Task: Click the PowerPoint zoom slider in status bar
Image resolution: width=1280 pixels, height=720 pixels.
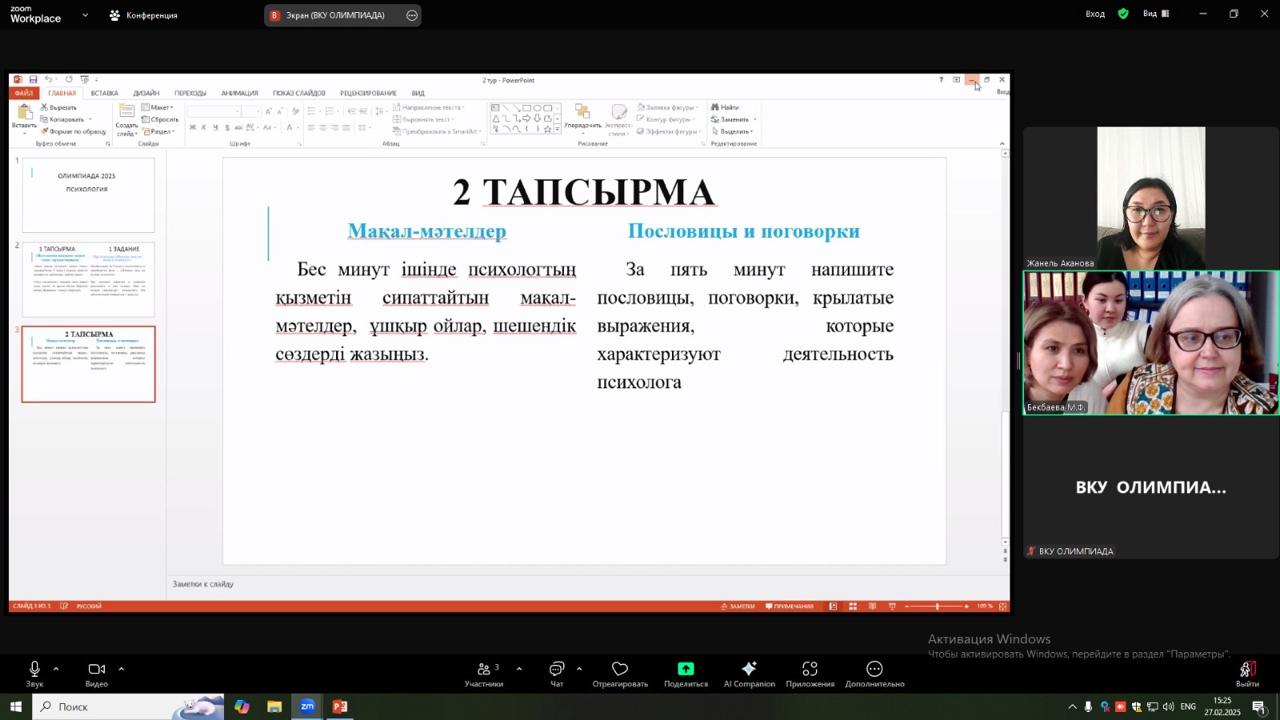Action: coord(937,606)
